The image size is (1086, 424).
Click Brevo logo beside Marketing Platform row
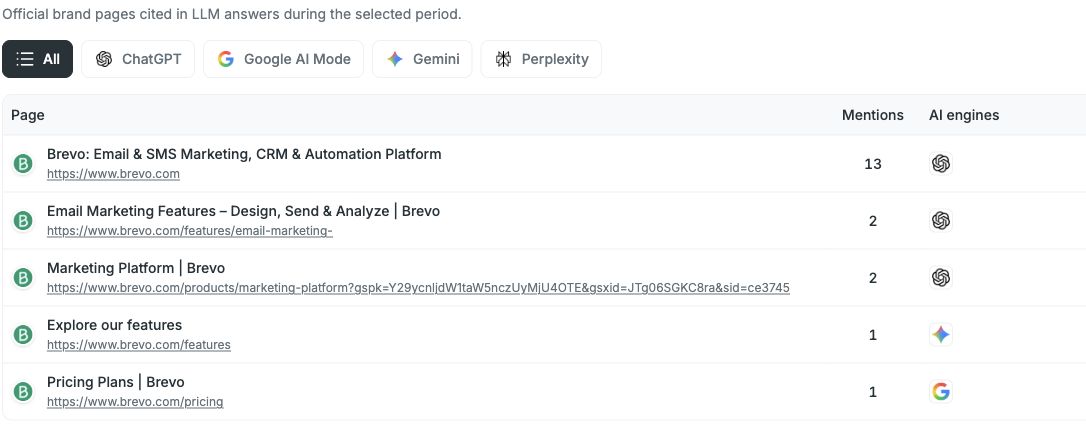coord(23,278)
